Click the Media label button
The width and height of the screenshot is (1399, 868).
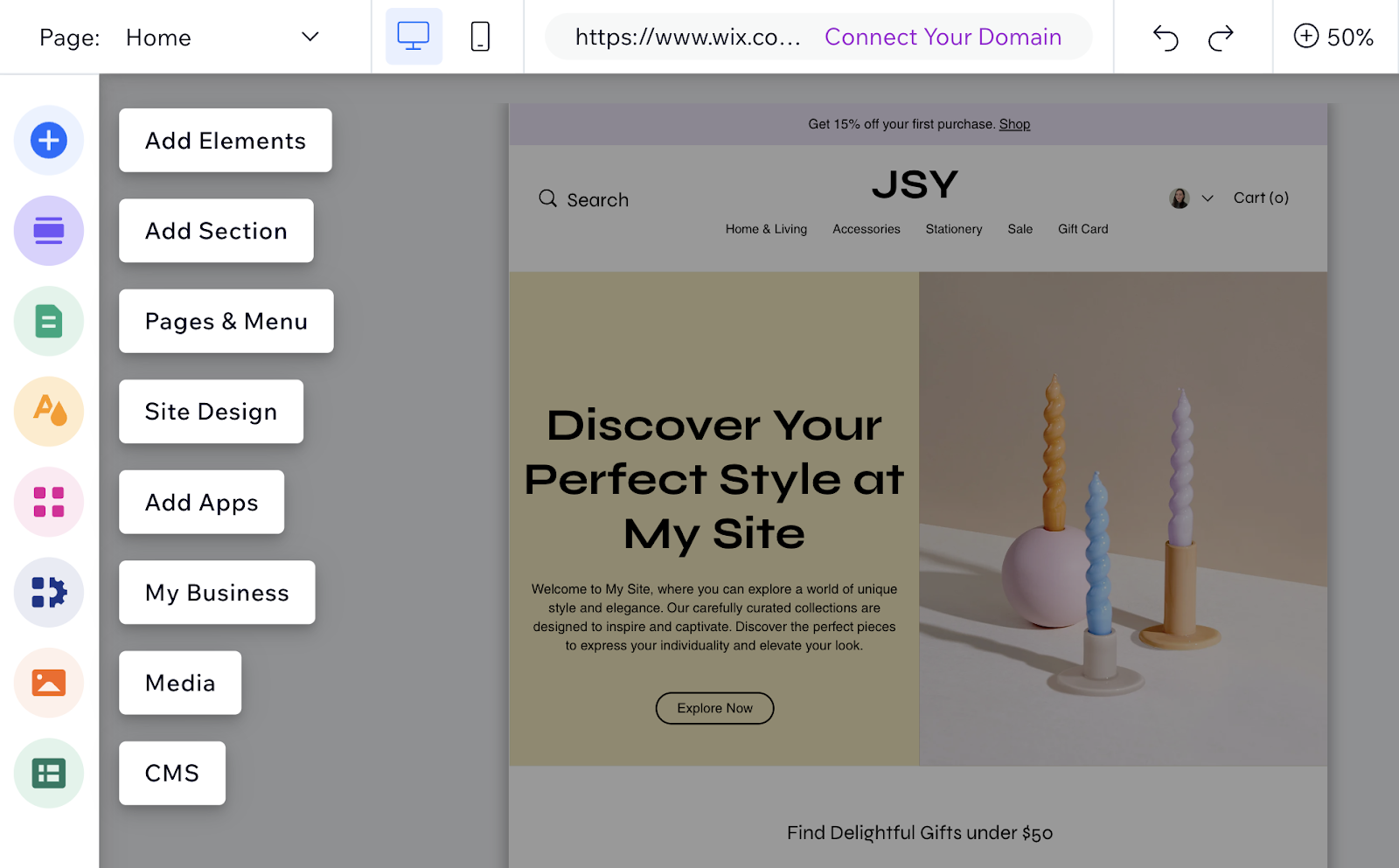pyautogui.click(x=180, y=683)
